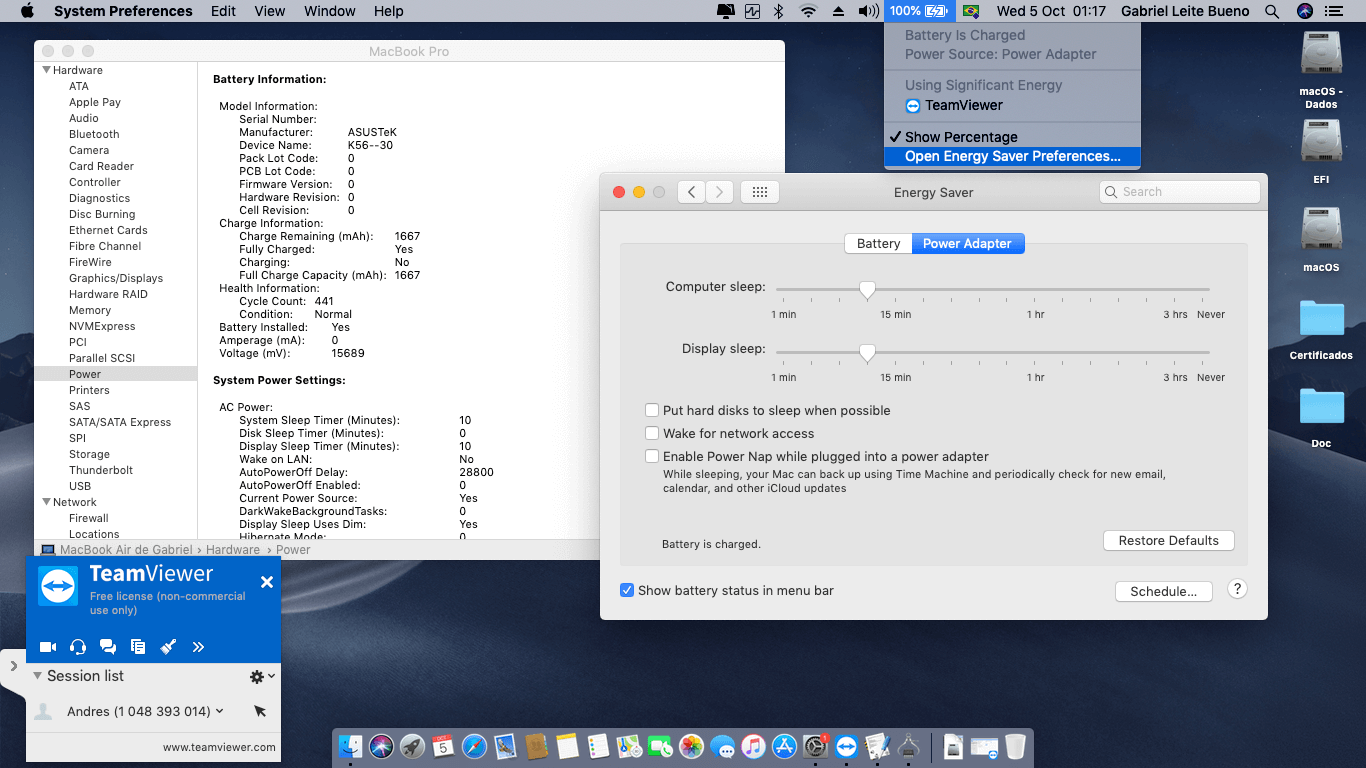Collapse the Hardware tree section
This screenshot has width=1366, height=768.
46,70
